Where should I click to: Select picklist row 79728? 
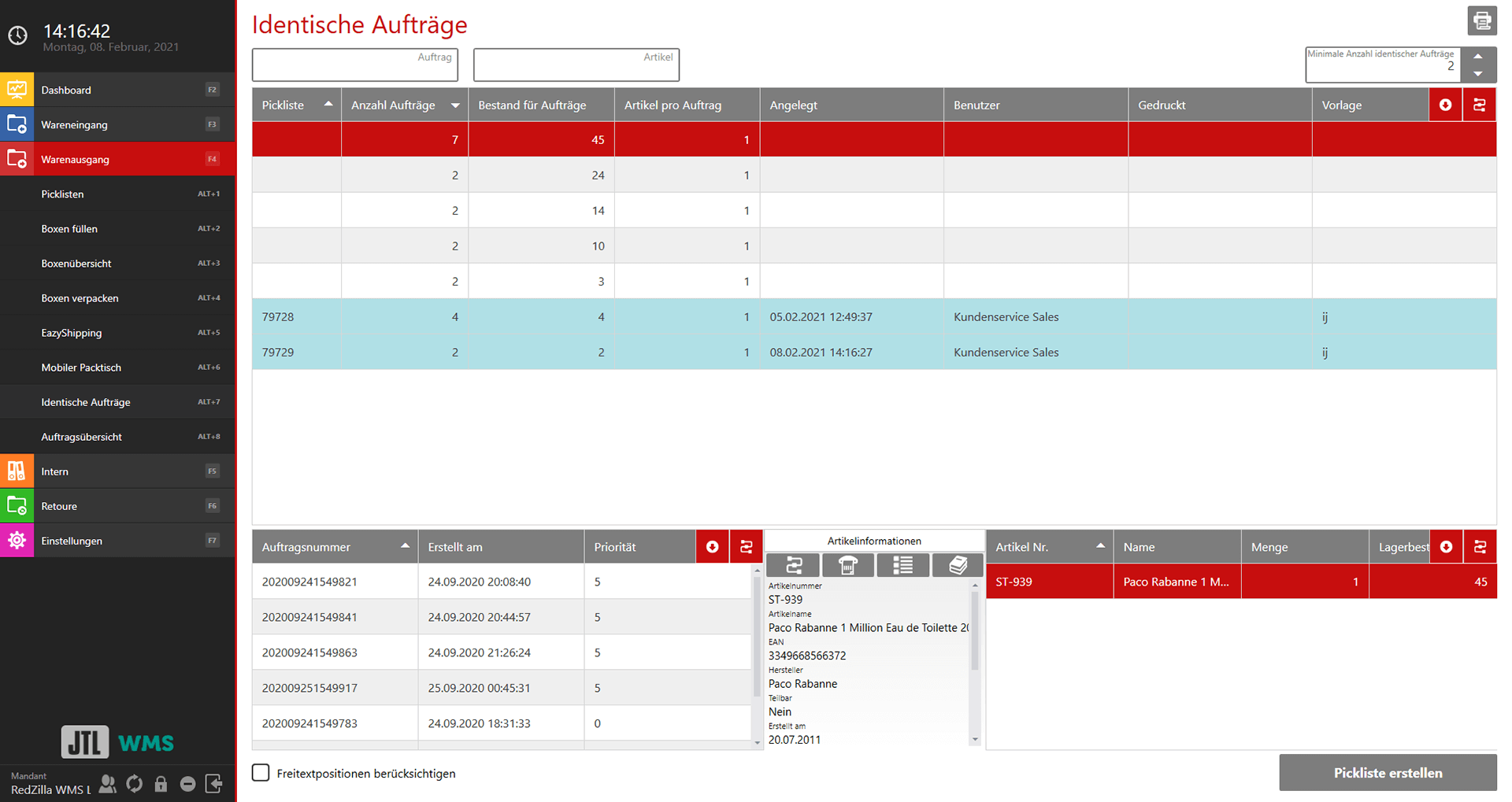[278, 317]
